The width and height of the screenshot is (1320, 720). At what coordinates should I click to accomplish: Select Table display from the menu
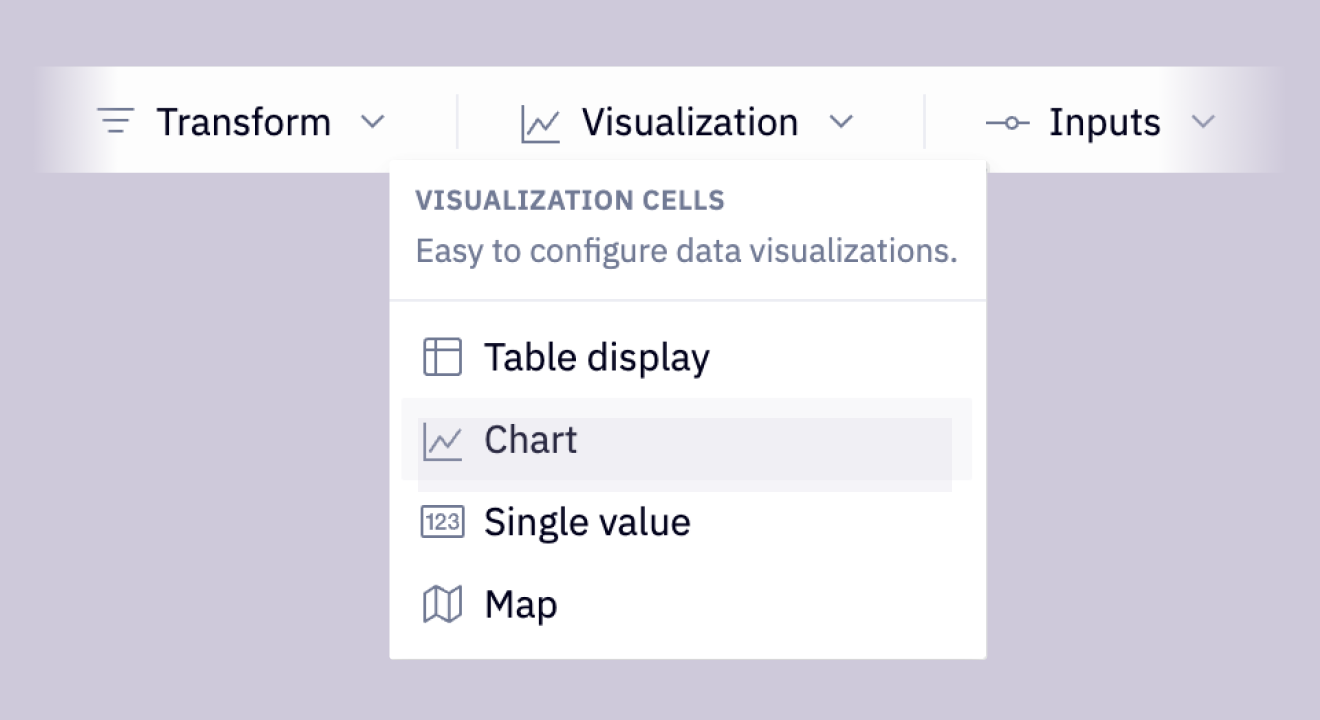coord(597,357)
